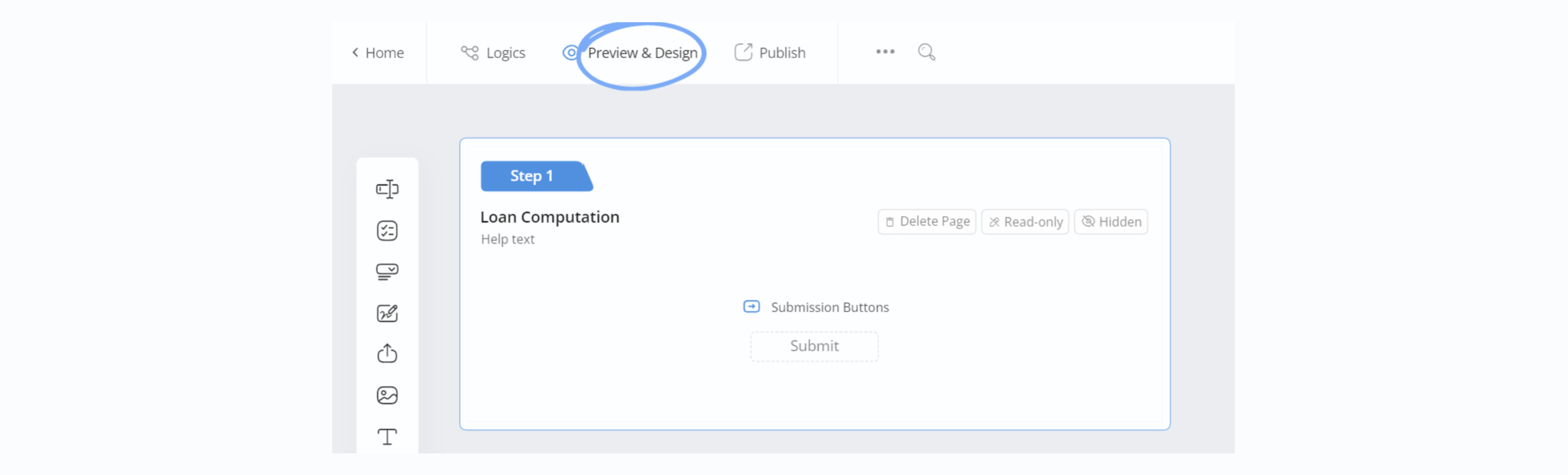Select the Step 1 page tab
Viewport: 1568px width, 475px height.
click(531, 176)
